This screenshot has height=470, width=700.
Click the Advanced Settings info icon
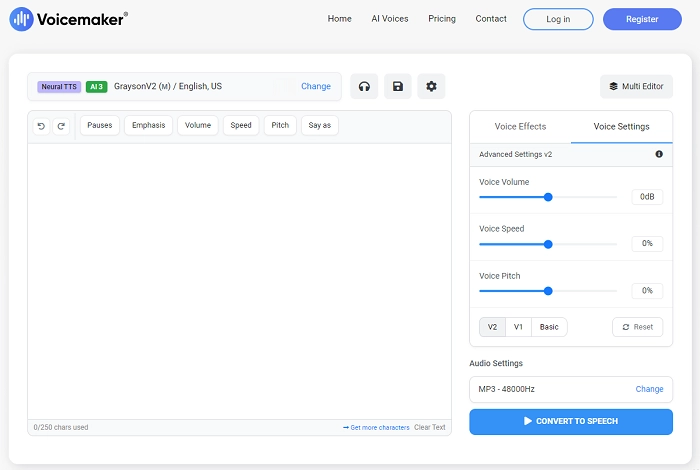[x=658, y=154]
